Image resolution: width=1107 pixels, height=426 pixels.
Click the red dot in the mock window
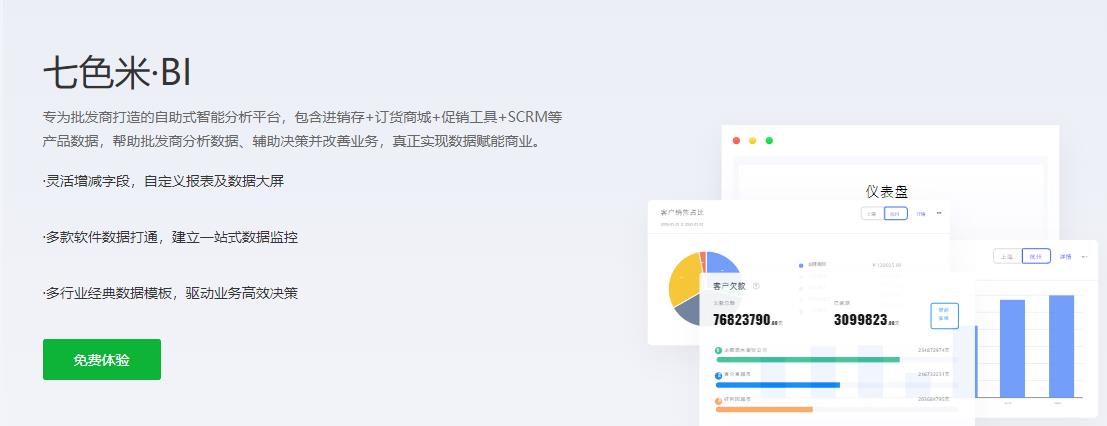click(736, 141)
